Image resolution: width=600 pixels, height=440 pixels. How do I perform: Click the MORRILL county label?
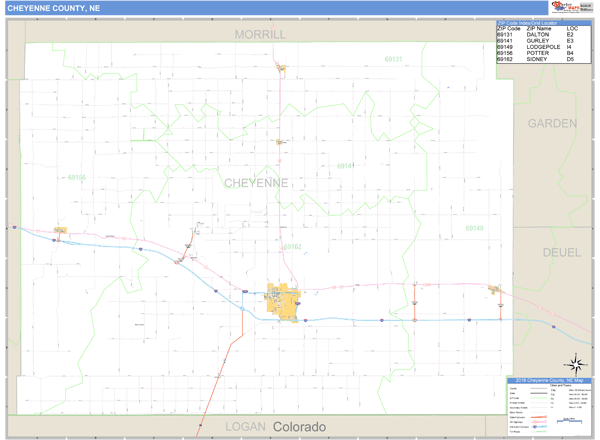click(260, 34)
